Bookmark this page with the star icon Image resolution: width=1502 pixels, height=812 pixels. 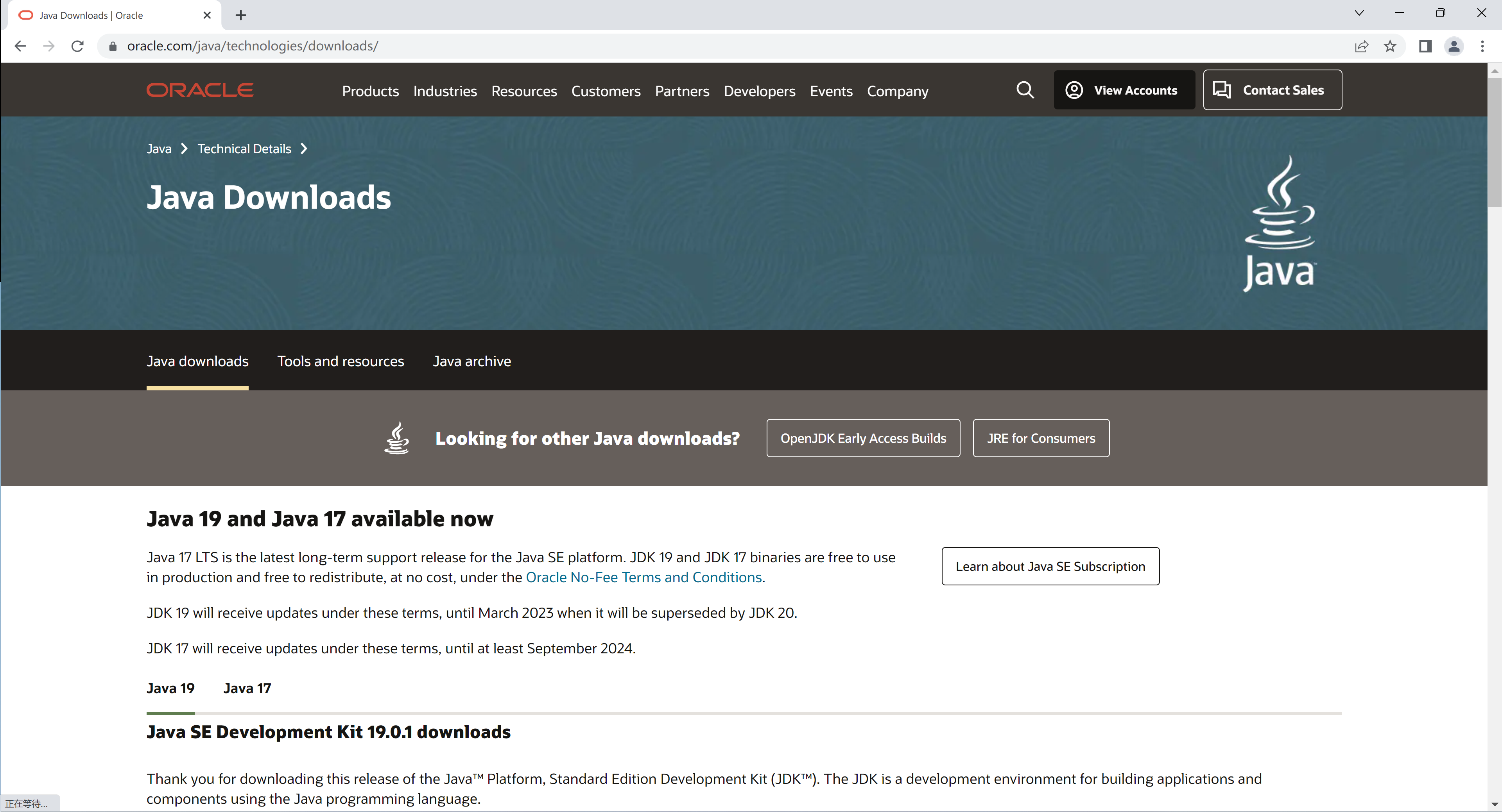[x=1390, y=46]
